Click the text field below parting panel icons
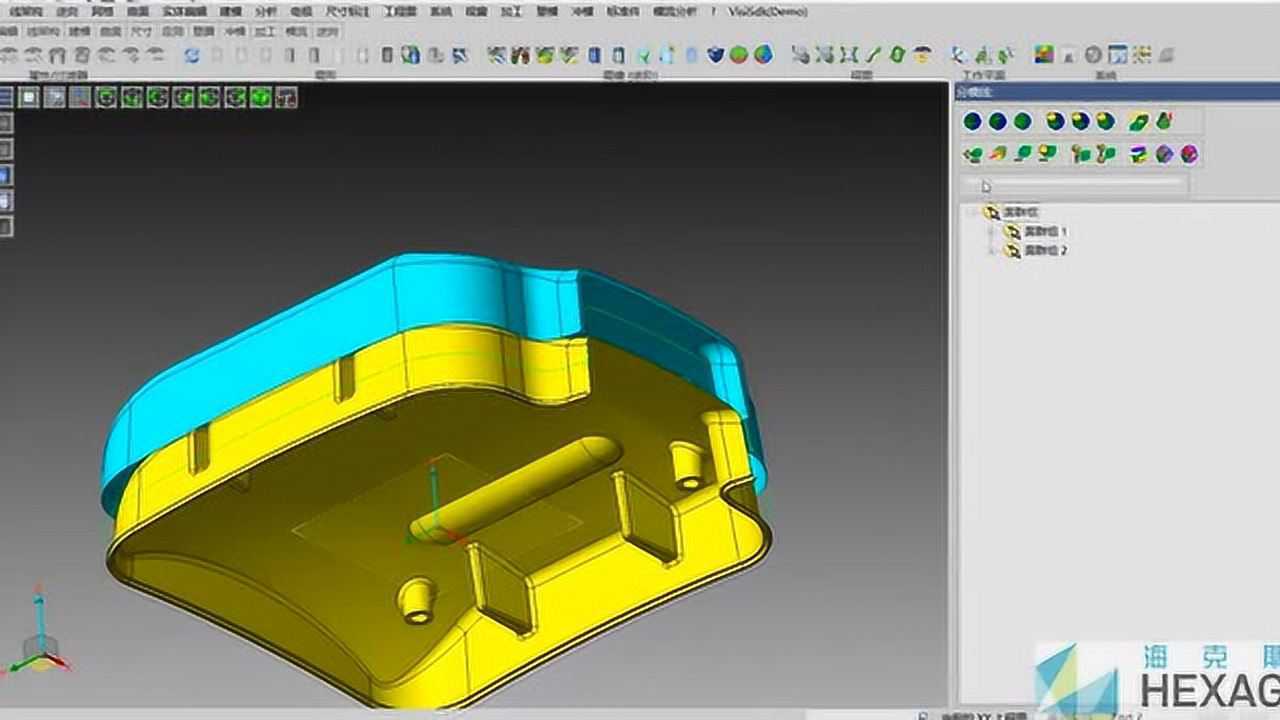Image resolution: width=1280 pixels, height=720 pixels. point(1075,185)
